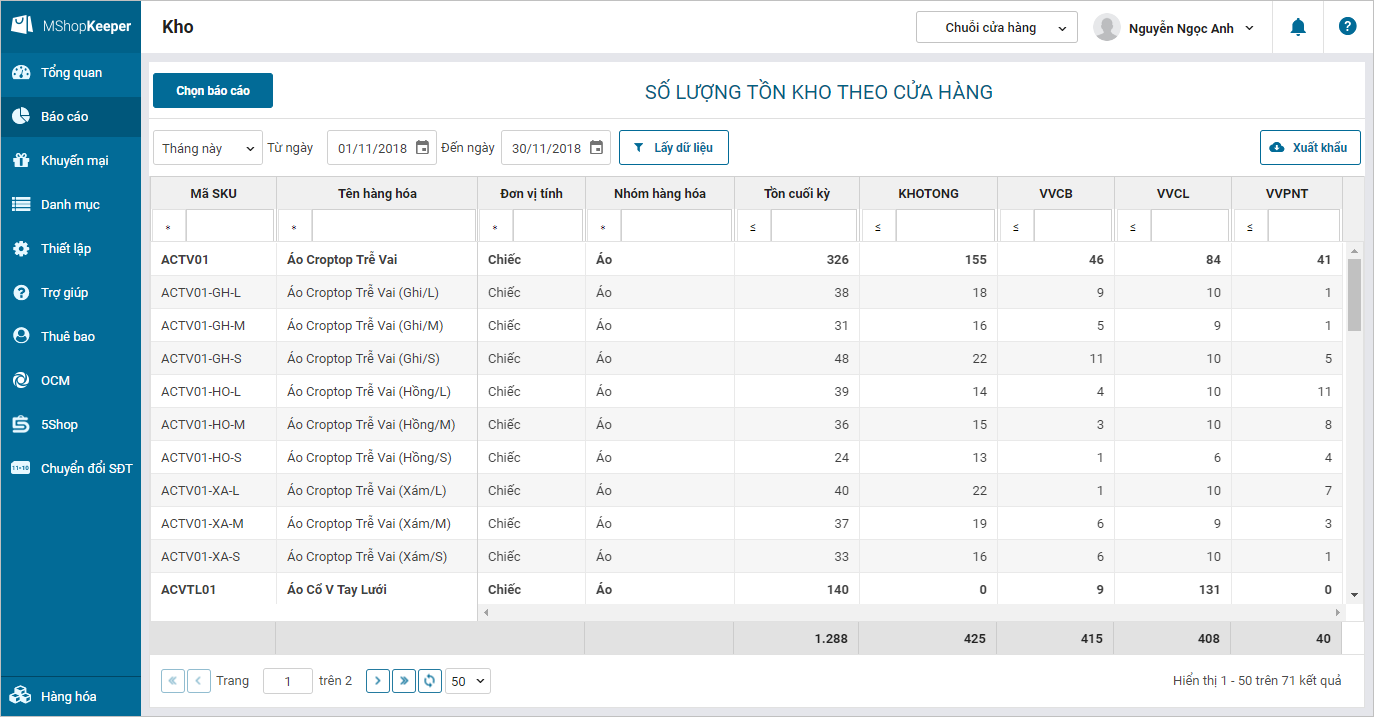Click the Tên hàng hóa filter field

coord(393,226)
